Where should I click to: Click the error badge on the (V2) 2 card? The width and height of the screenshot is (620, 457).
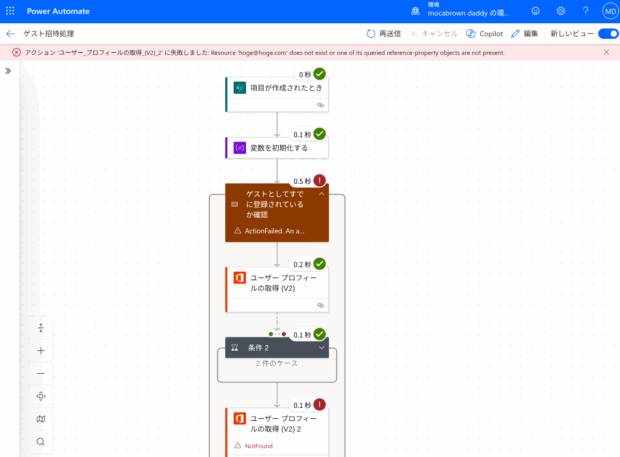(319, 404)
